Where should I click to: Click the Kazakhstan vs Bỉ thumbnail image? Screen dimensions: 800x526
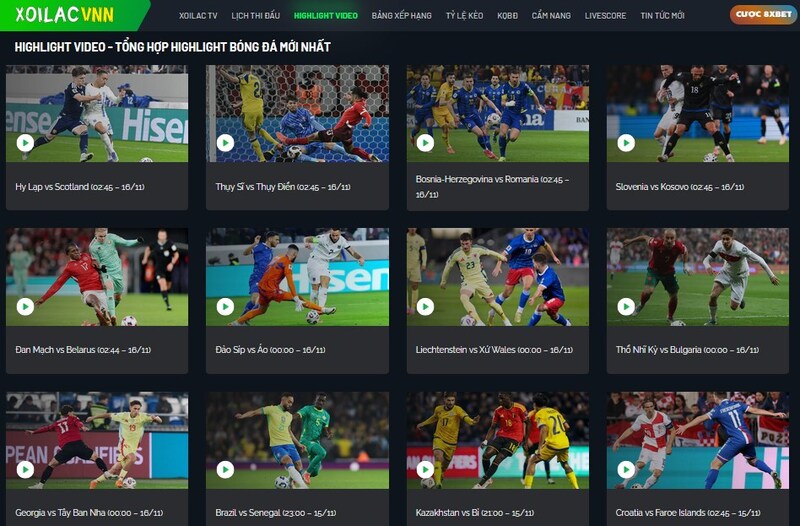pos(497,440)
